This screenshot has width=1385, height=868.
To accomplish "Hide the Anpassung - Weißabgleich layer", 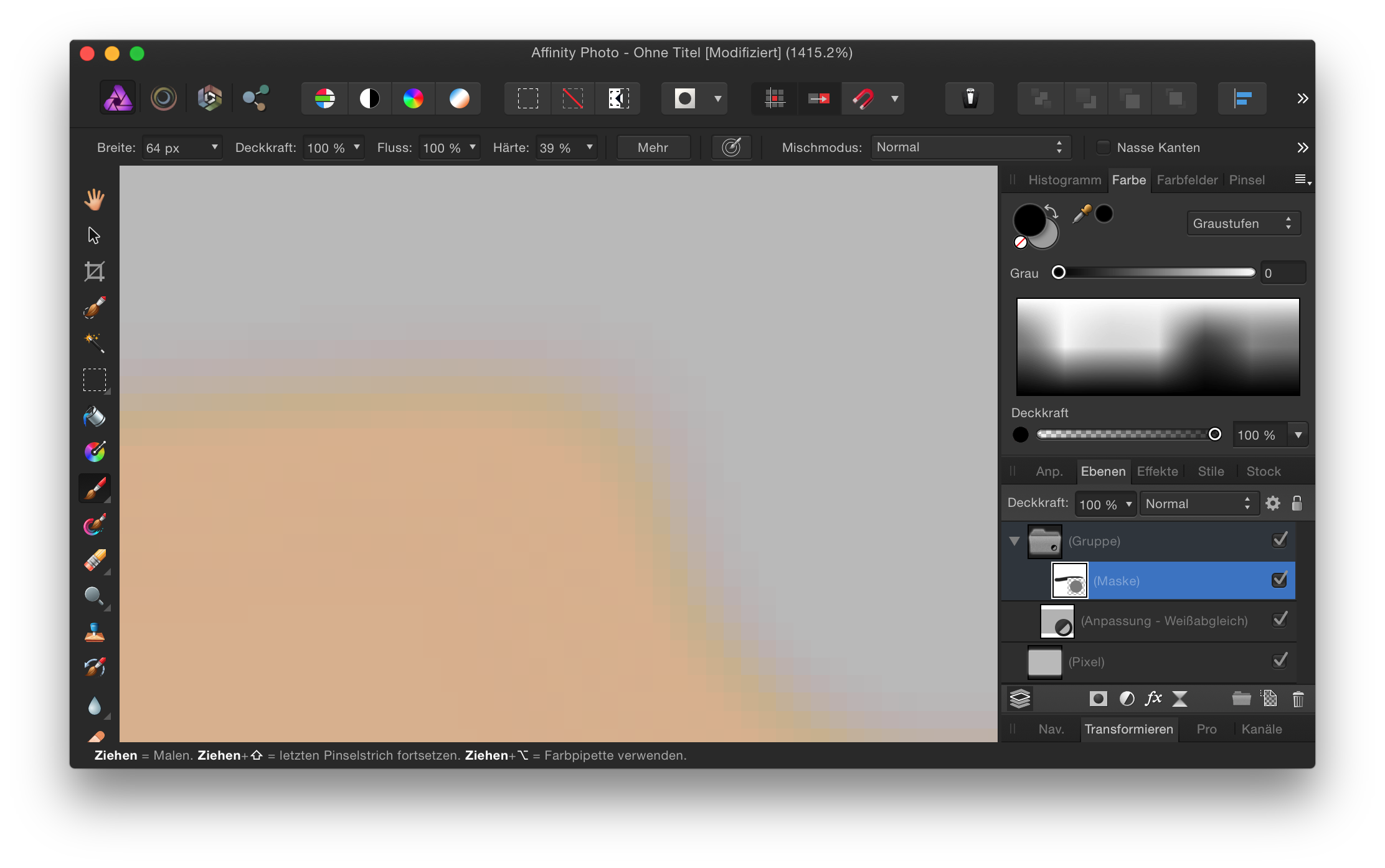I will pos(1280,620).
